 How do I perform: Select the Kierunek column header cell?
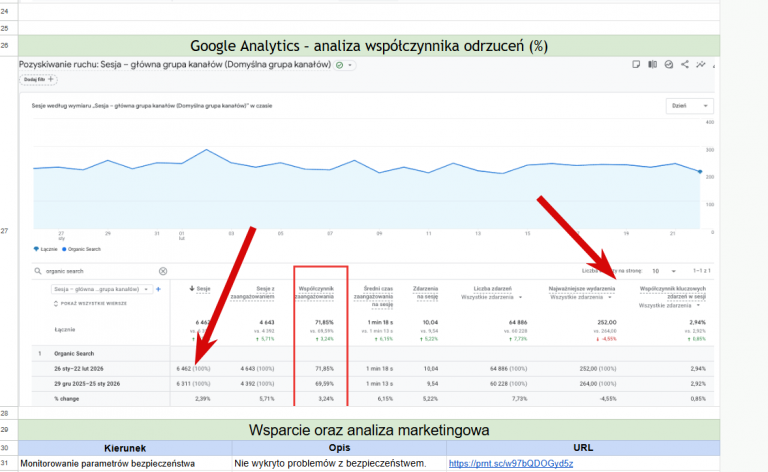[x=125, y=448]
